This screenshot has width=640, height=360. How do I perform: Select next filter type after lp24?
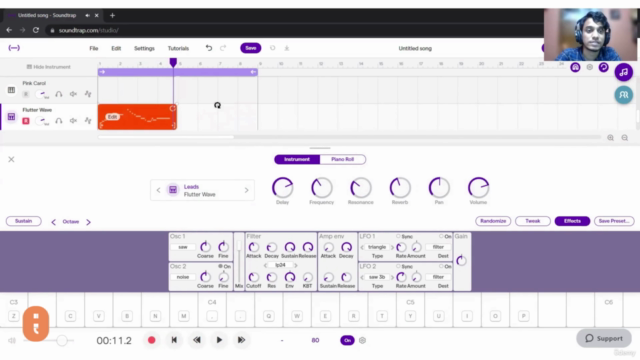[296, 265]
